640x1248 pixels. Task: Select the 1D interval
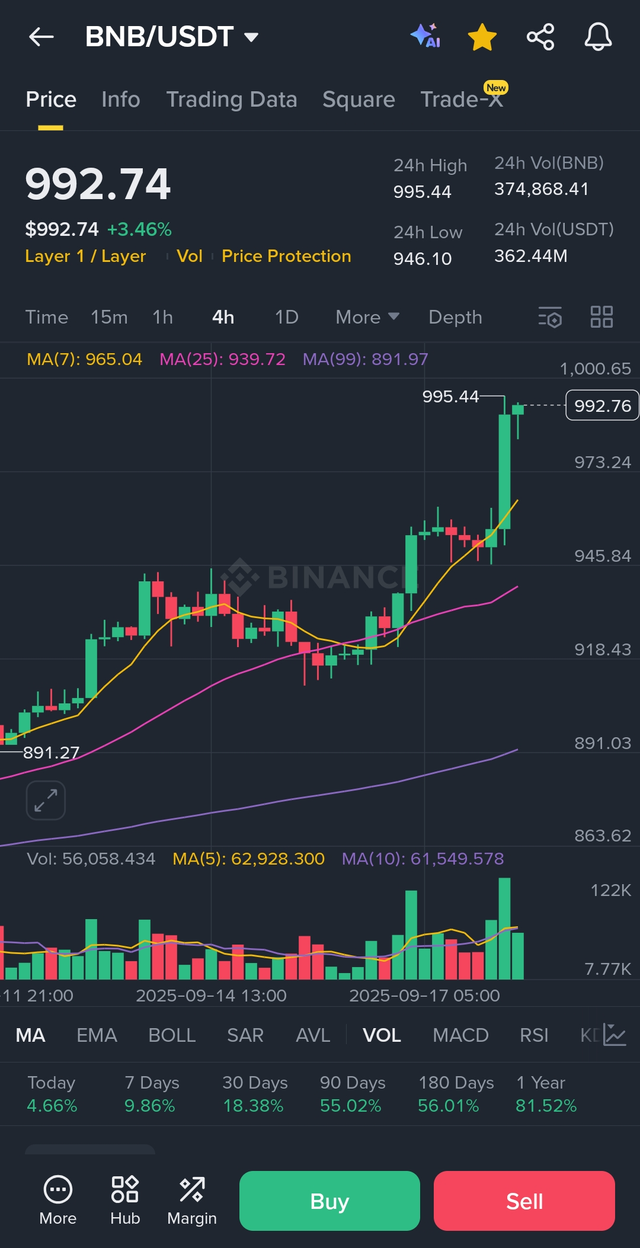287,317
